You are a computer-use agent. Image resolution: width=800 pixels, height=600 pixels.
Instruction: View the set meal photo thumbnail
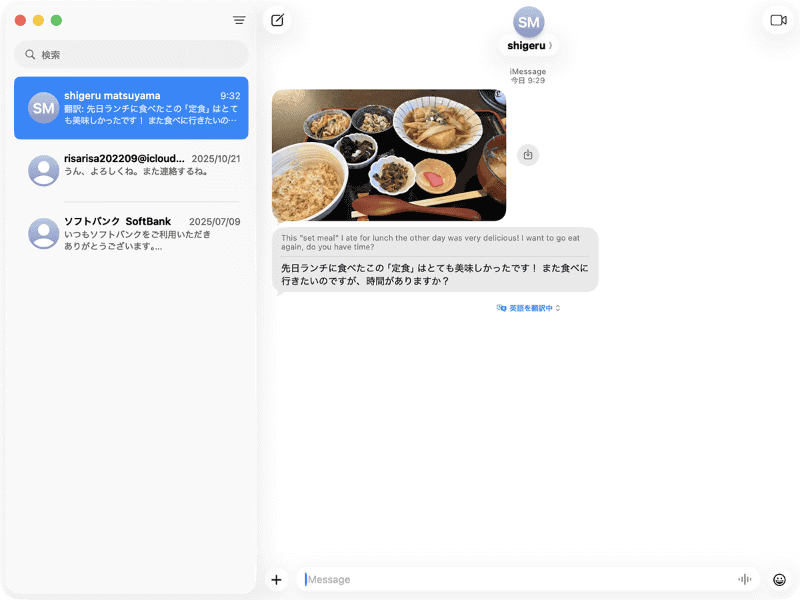click(388, 155)
